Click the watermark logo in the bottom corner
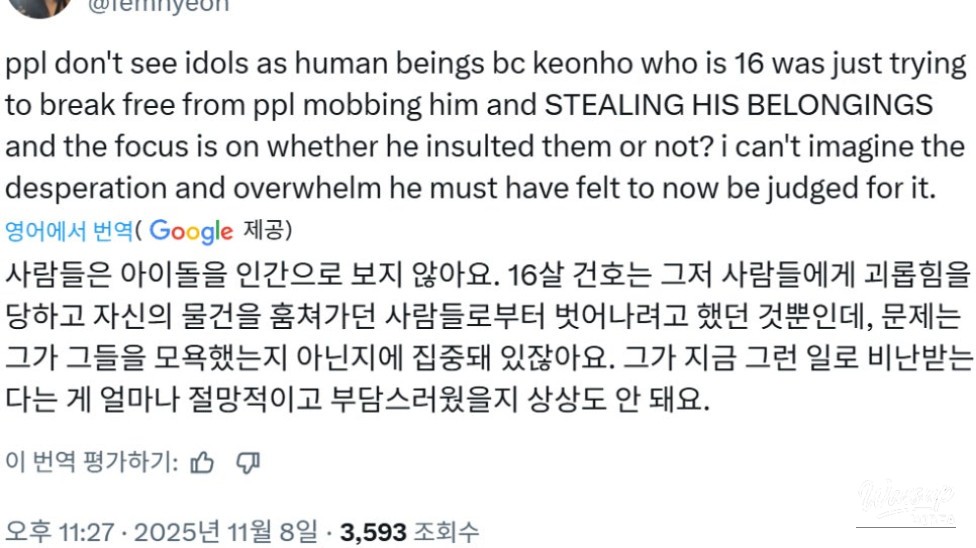This screenshot has width=976, height=548. pyautogui.click(x=905, y=503)
